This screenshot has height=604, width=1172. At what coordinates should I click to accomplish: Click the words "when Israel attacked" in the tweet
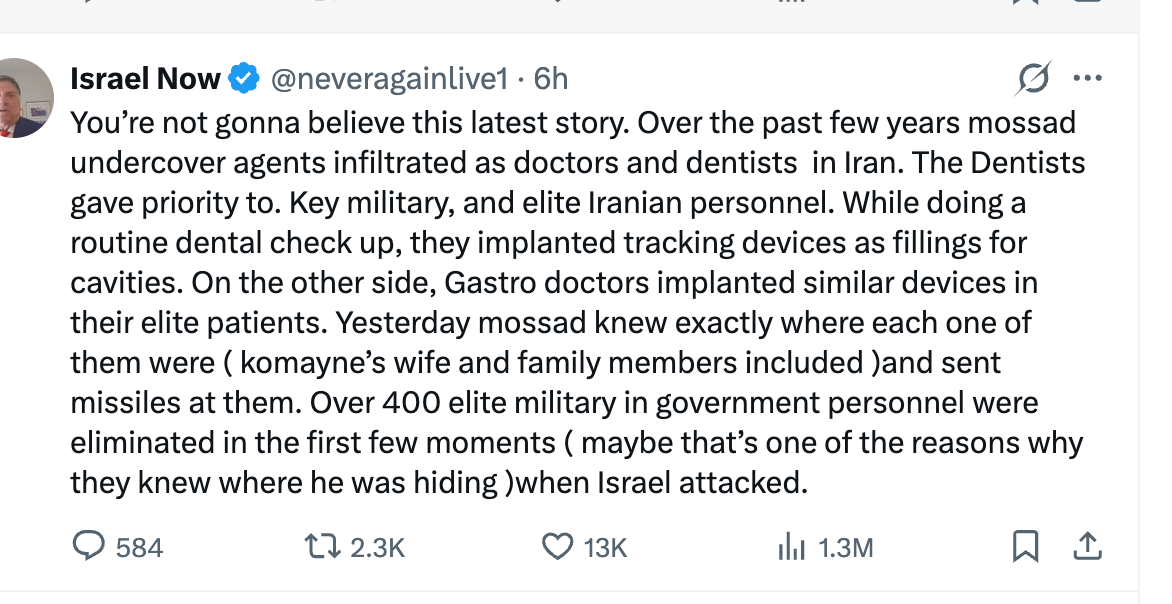[660, 483]
